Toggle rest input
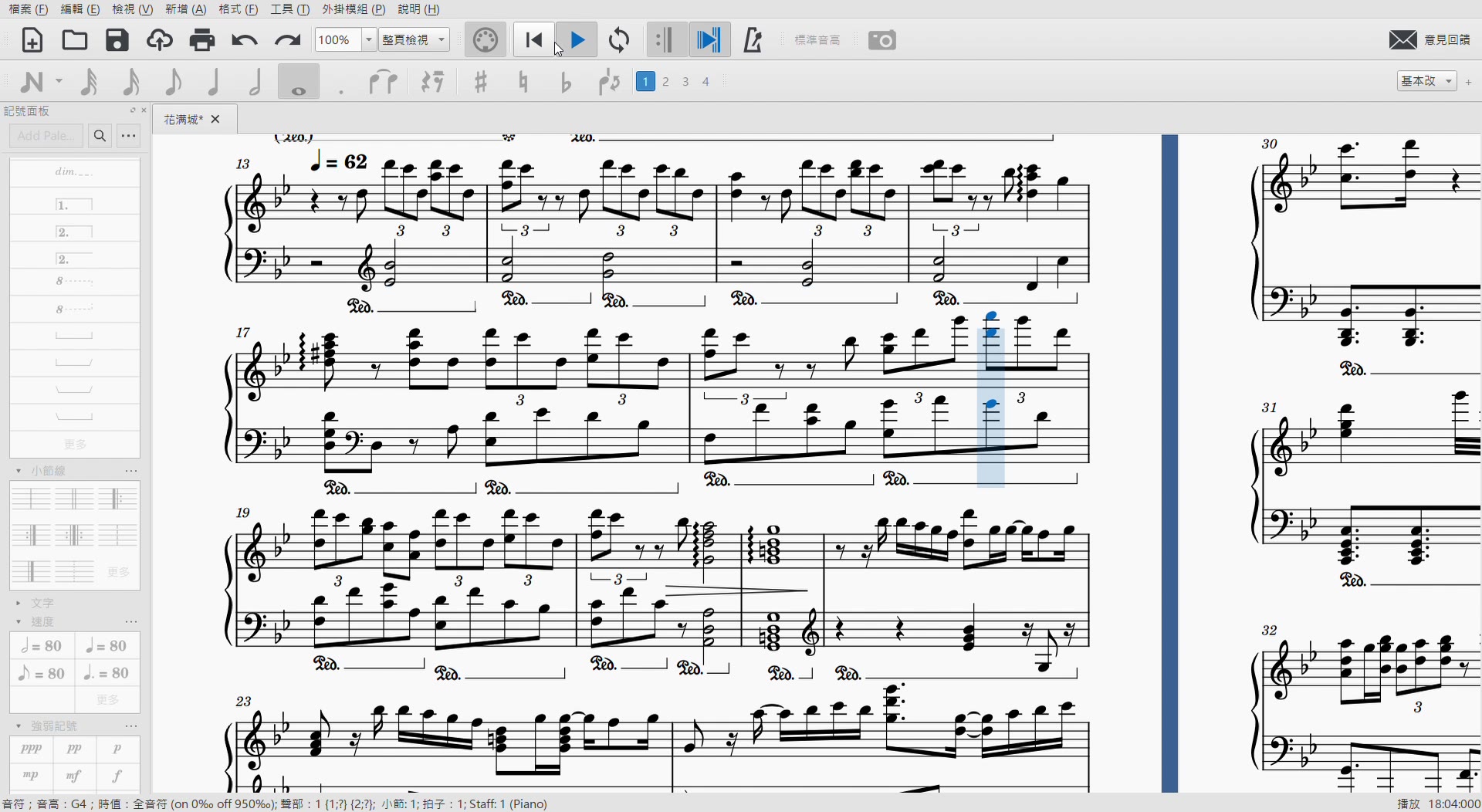Viewport: 1482px width, 812px height. coord(433,81)
